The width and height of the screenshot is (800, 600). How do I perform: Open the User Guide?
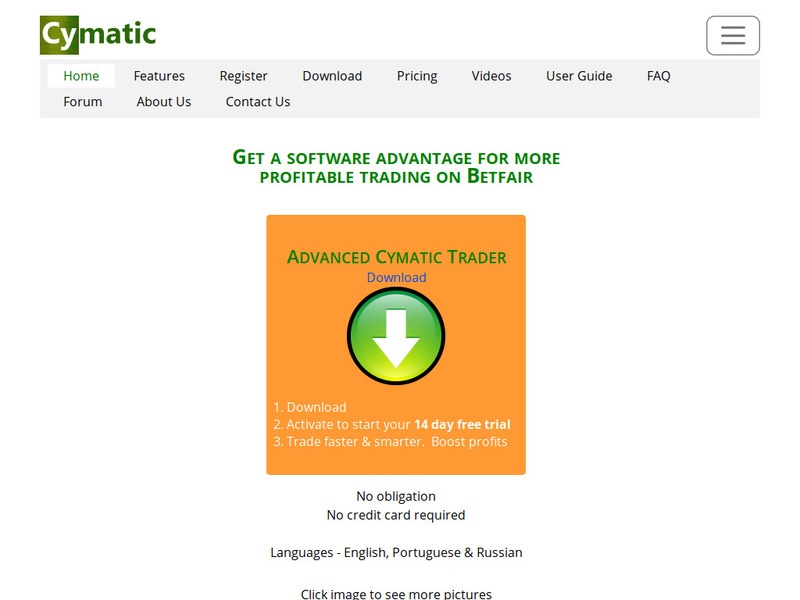pos(579,76)
